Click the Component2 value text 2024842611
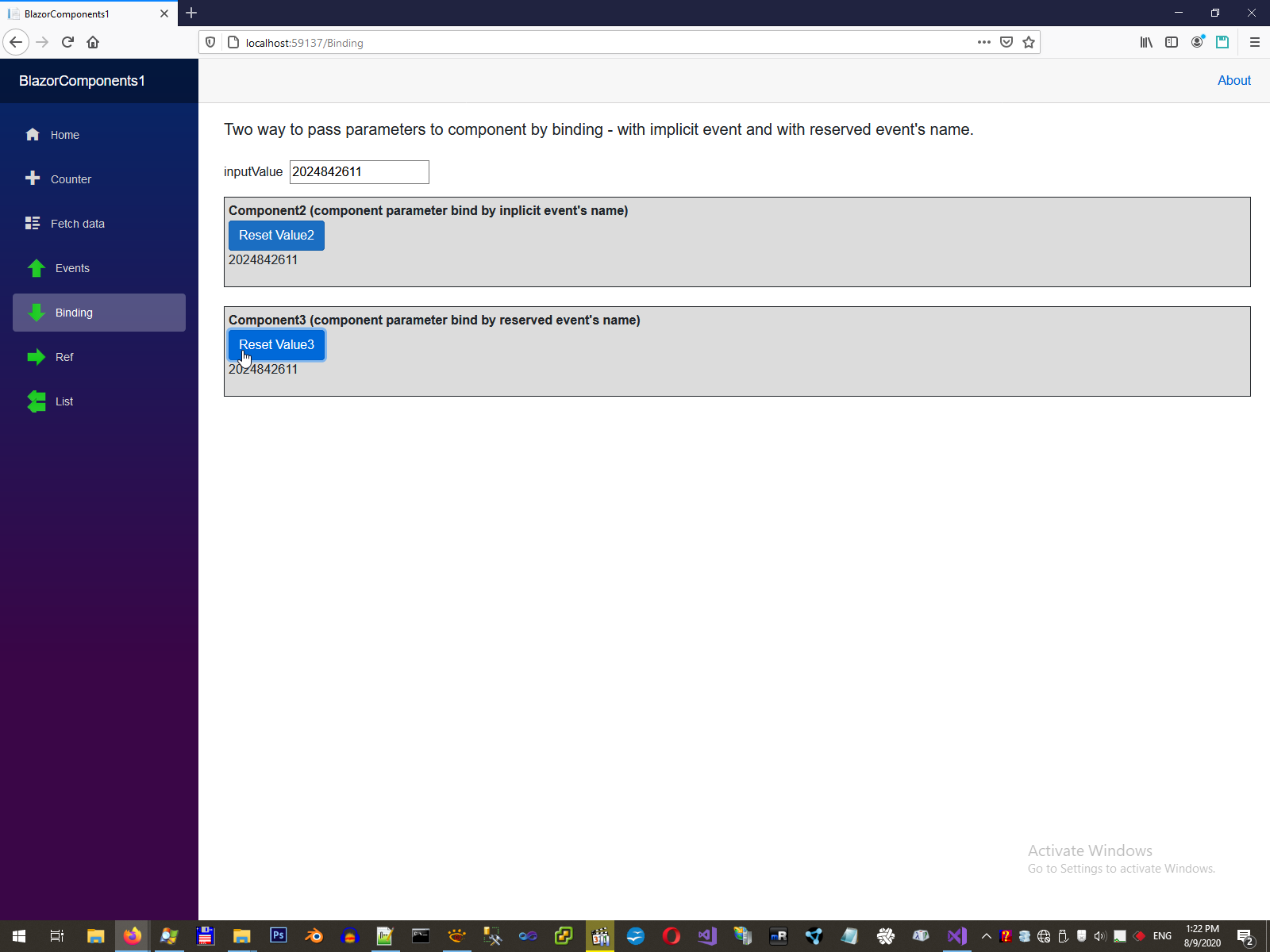 pyautogui.click(x=263, y=260)
